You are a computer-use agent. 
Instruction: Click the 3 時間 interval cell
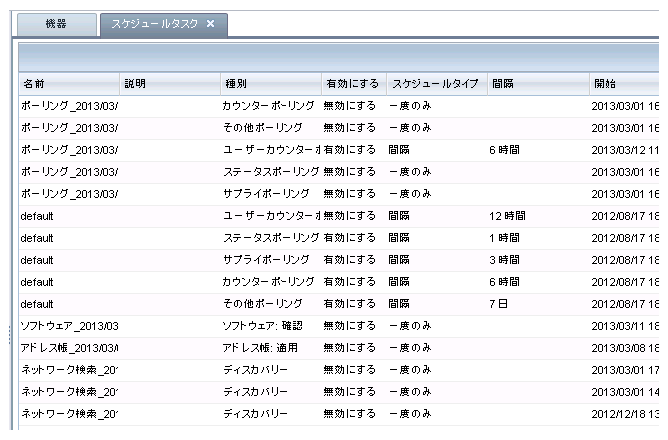pos(507,259)
